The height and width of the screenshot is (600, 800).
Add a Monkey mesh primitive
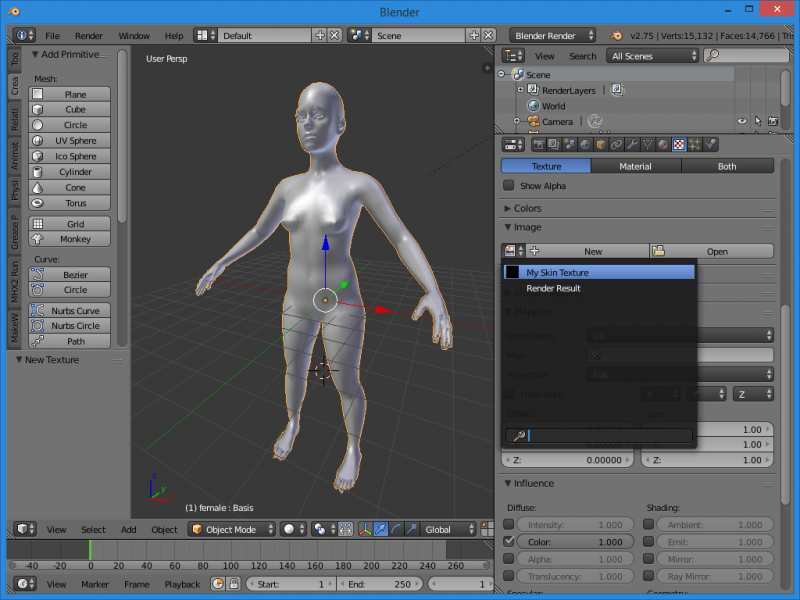coord(75,239)
